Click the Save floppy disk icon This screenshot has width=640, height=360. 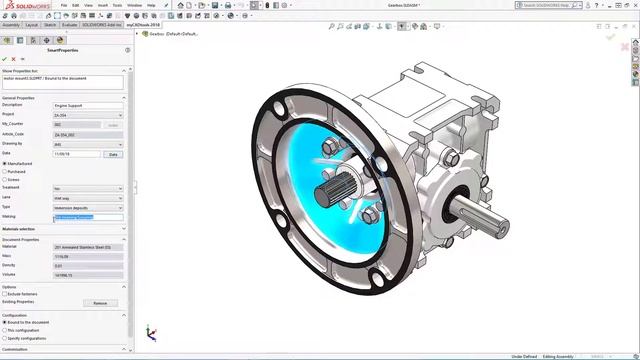click(x=215, y=5)
